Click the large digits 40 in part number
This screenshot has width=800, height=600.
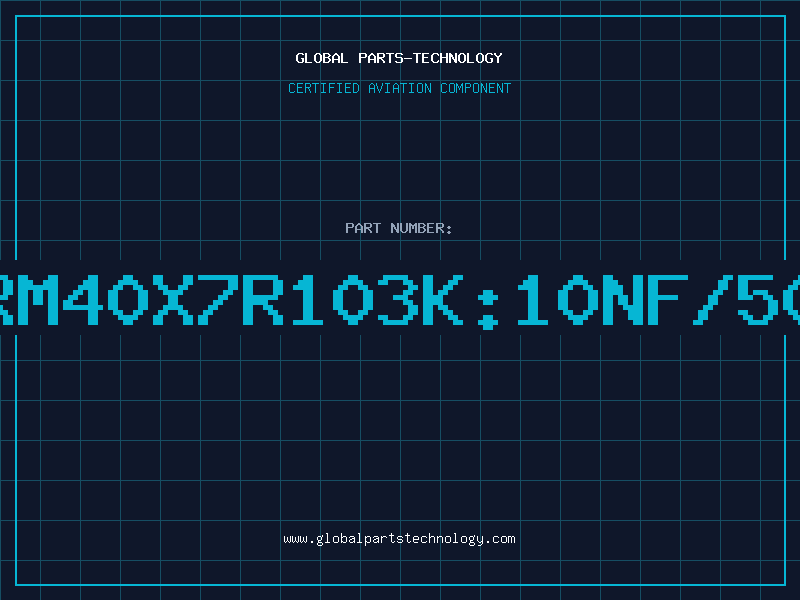tap(106, 300)
